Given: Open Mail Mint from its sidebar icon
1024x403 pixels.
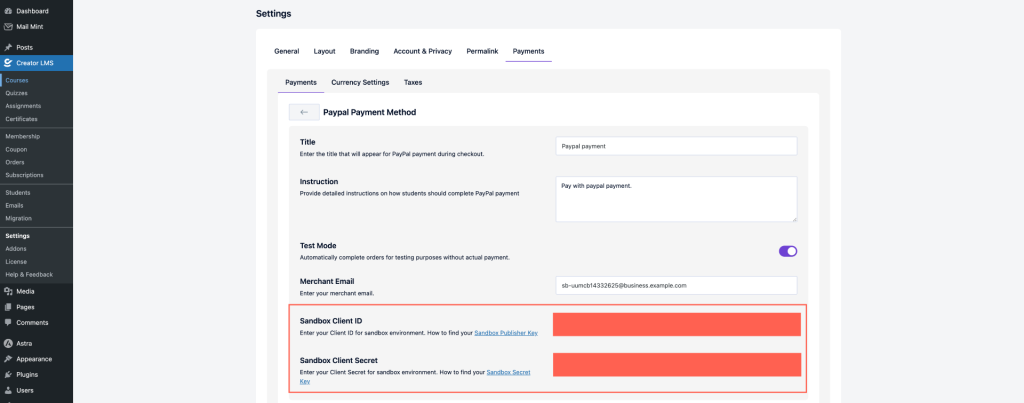Looking at the screenshot, I should [8, 26].
